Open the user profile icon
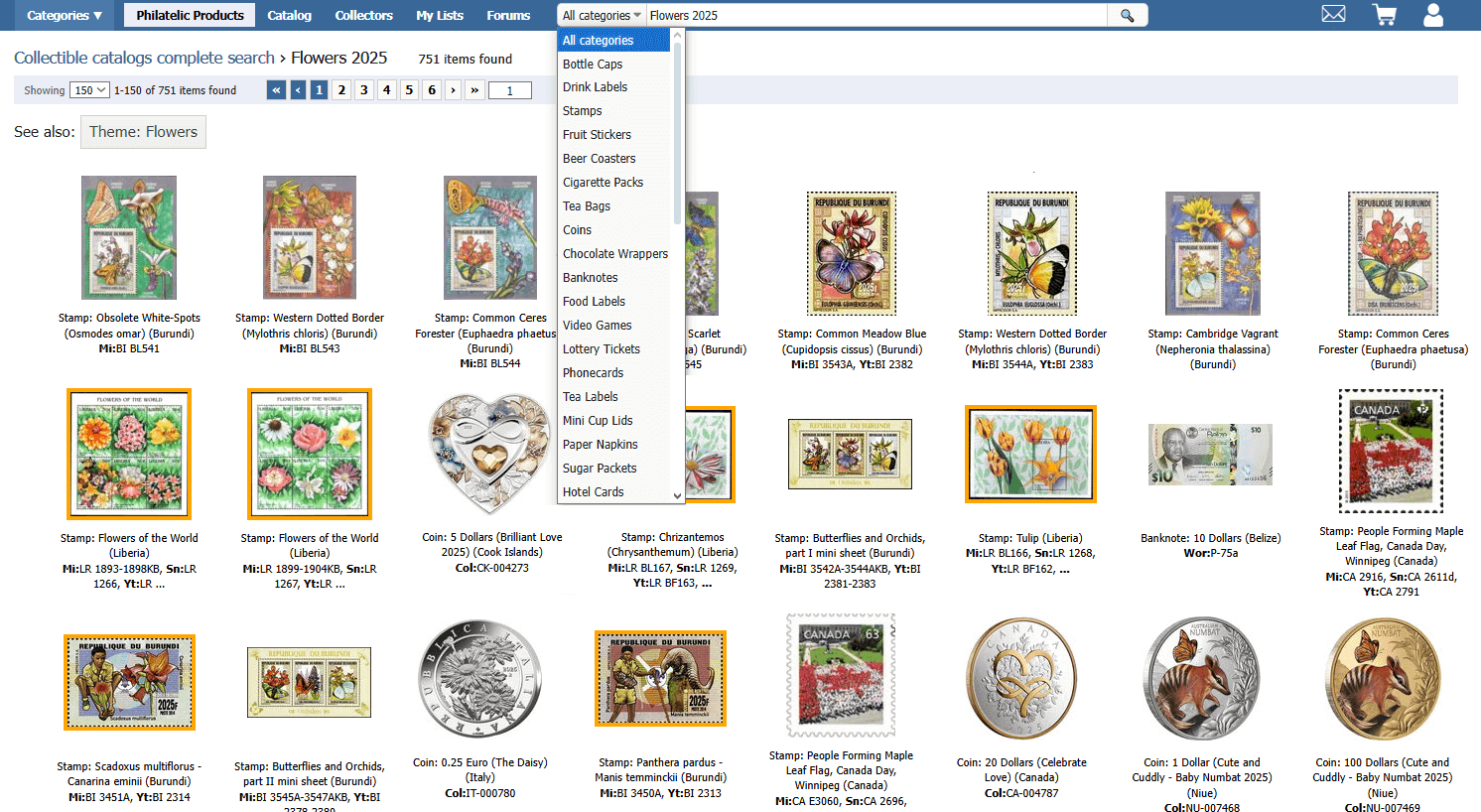 pyautogui.click(x=1433, y=15)
